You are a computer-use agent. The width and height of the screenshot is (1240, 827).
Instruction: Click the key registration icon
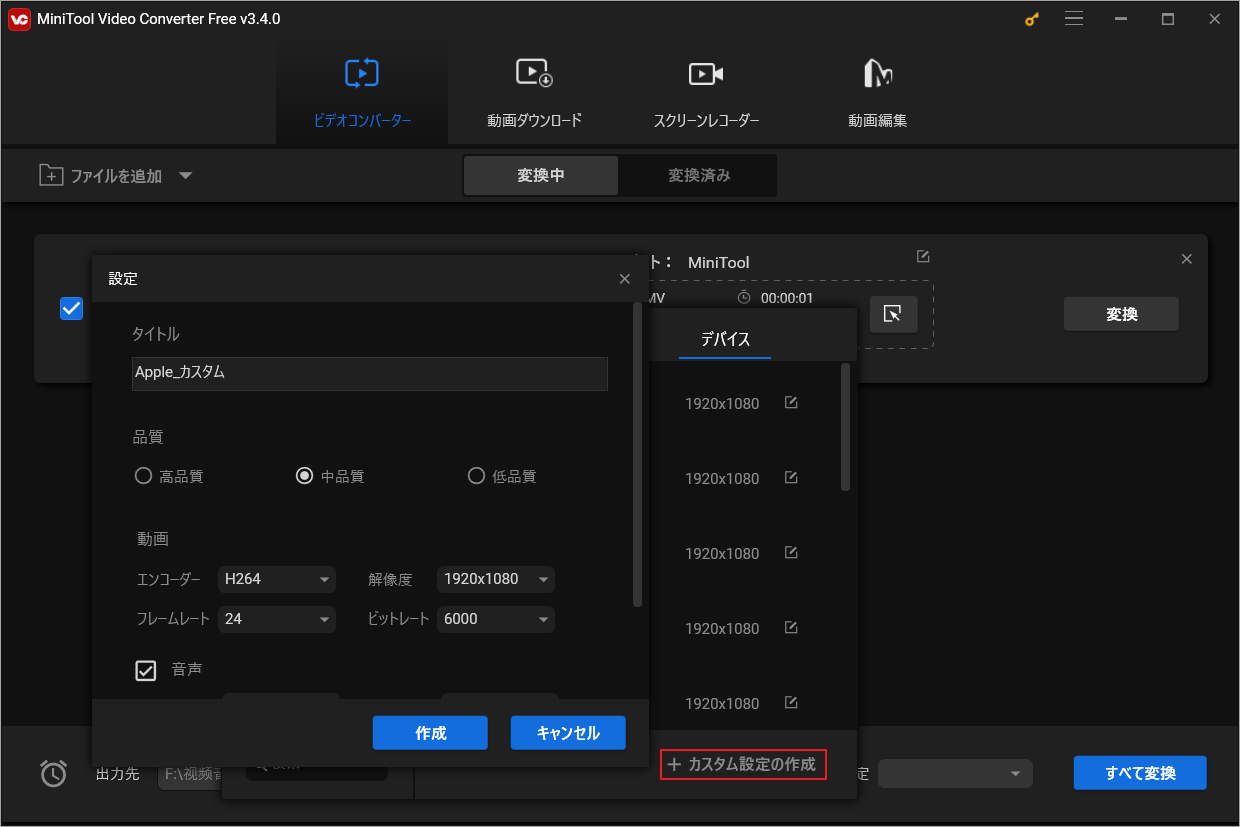[1032, 19]
